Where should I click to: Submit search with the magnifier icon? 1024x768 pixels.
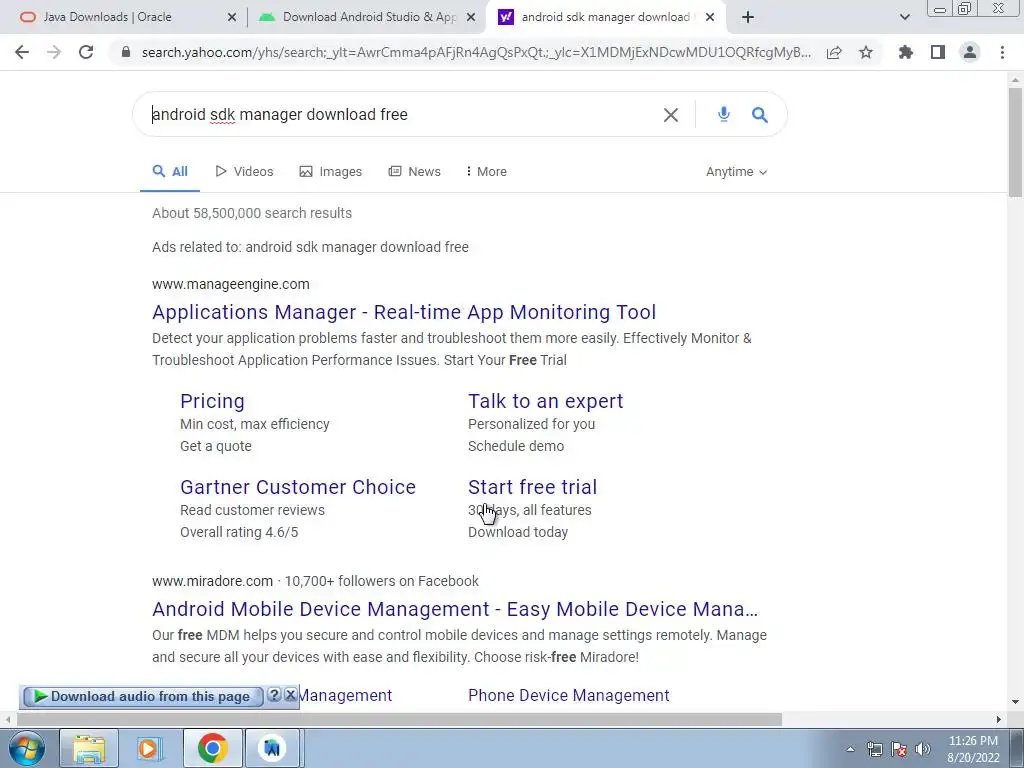pos(760,115)
